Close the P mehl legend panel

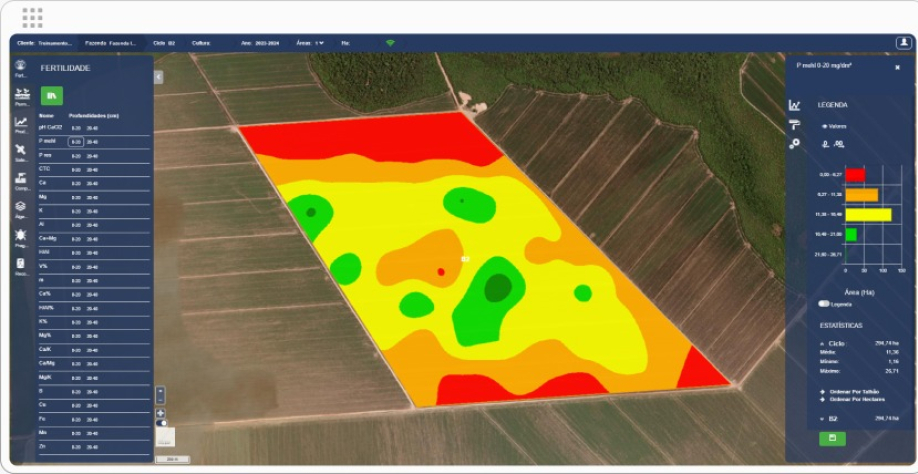point(898,67)
